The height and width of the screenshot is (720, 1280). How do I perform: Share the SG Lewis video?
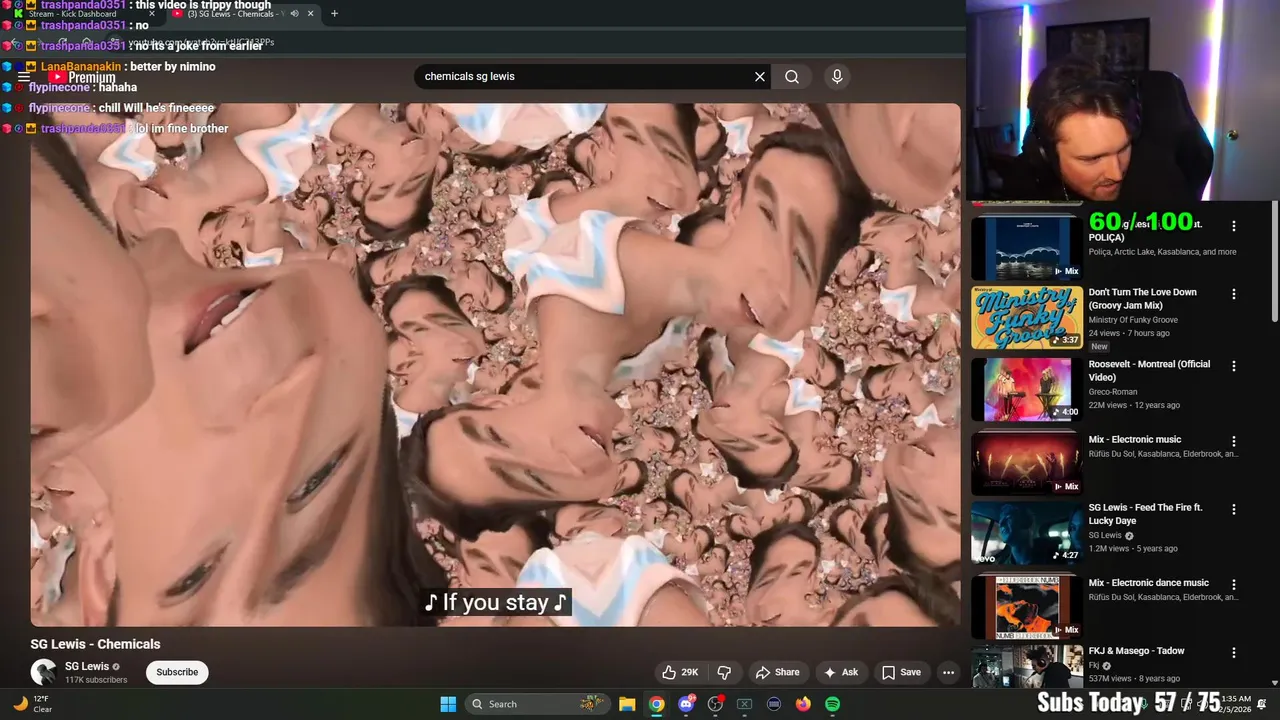point(777,672)
